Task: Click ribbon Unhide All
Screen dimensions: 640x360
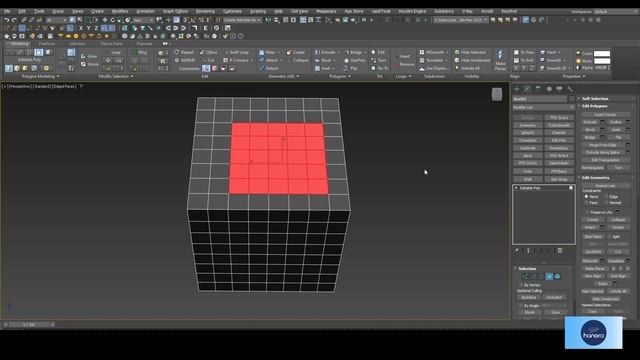Action: 467,68
